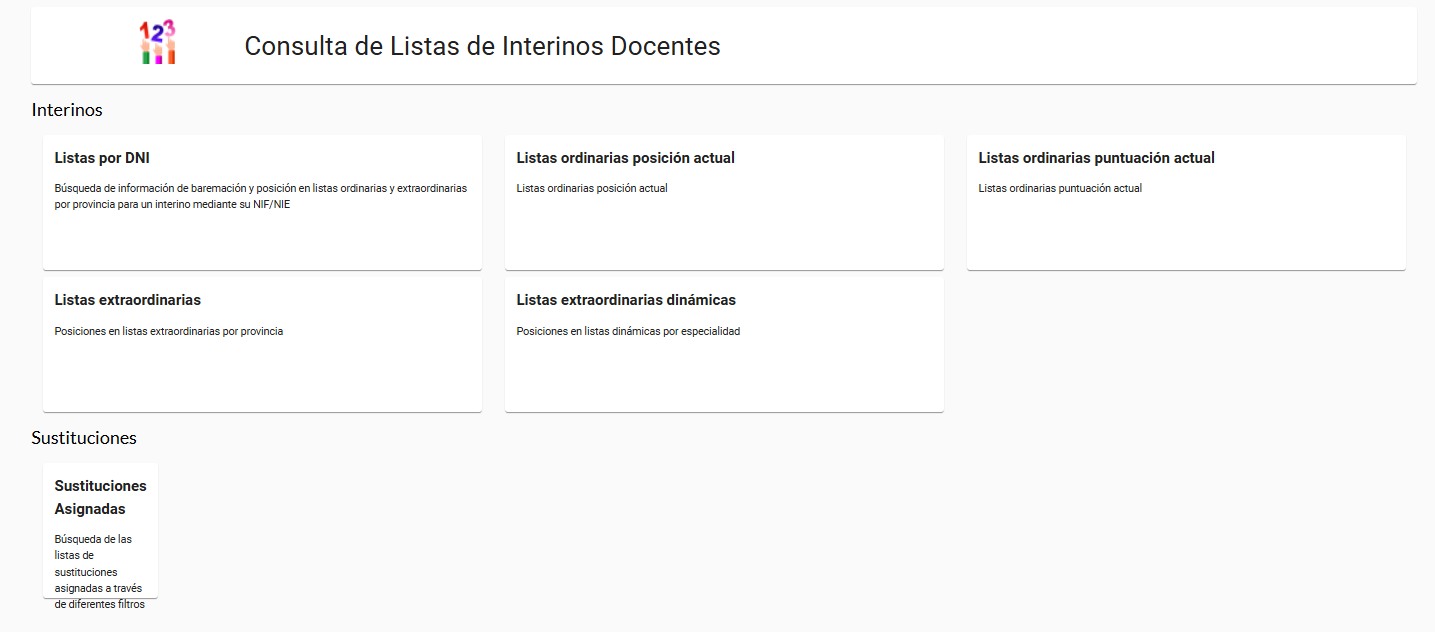Click the Interinos section heading
The height and width of the screenshot is (632, 1435).
pyautogui.click(x=67, y=110)
